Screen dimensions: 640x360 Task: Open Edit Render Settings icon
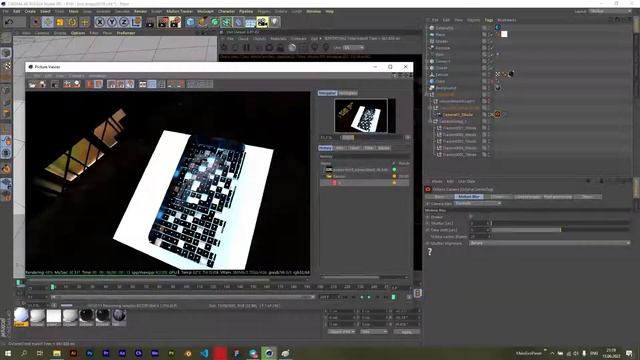pyautogui.click(x=175, y=22)
